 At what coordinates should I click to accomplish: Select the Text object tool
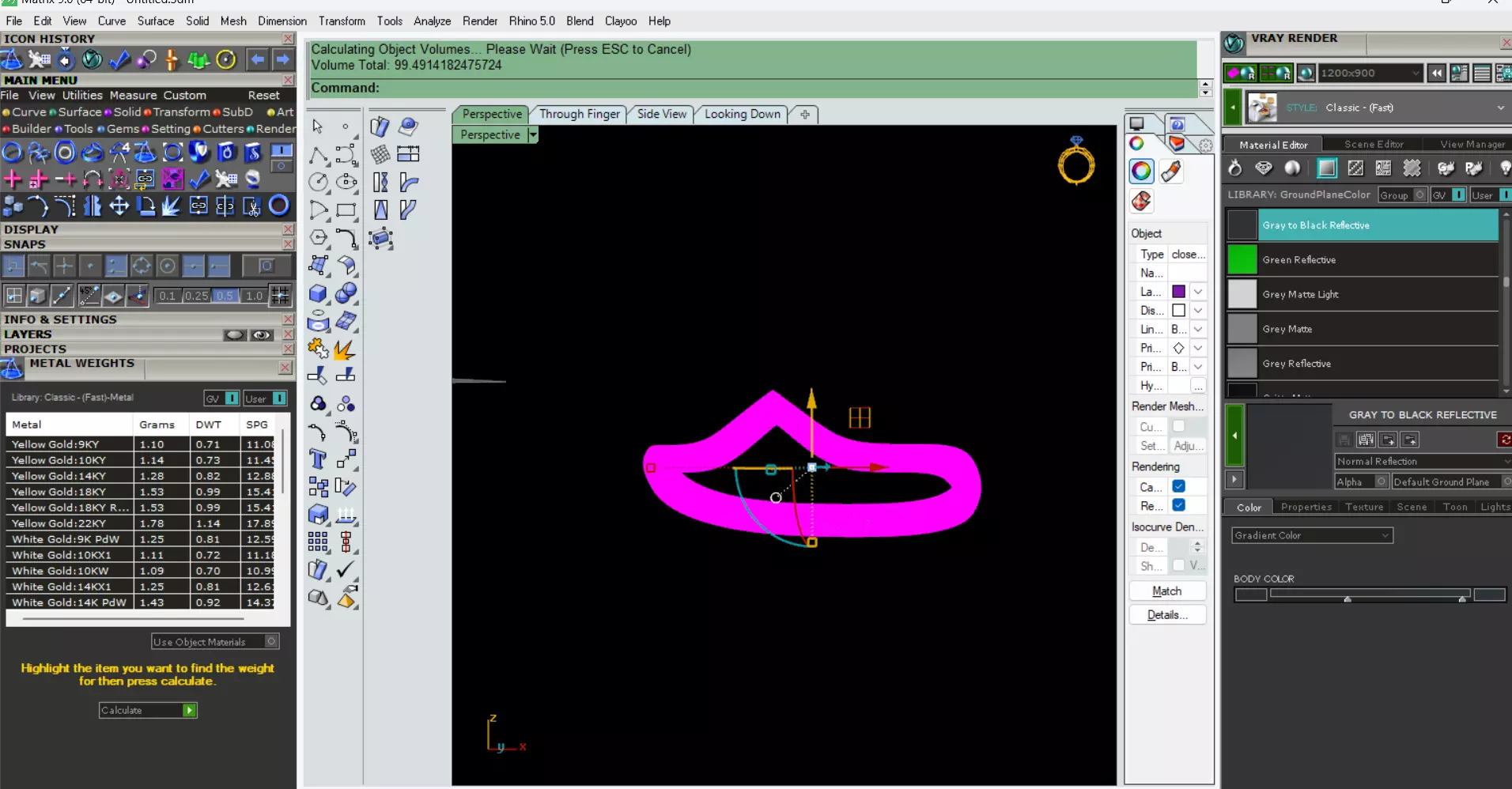click(x=318, y=459)
